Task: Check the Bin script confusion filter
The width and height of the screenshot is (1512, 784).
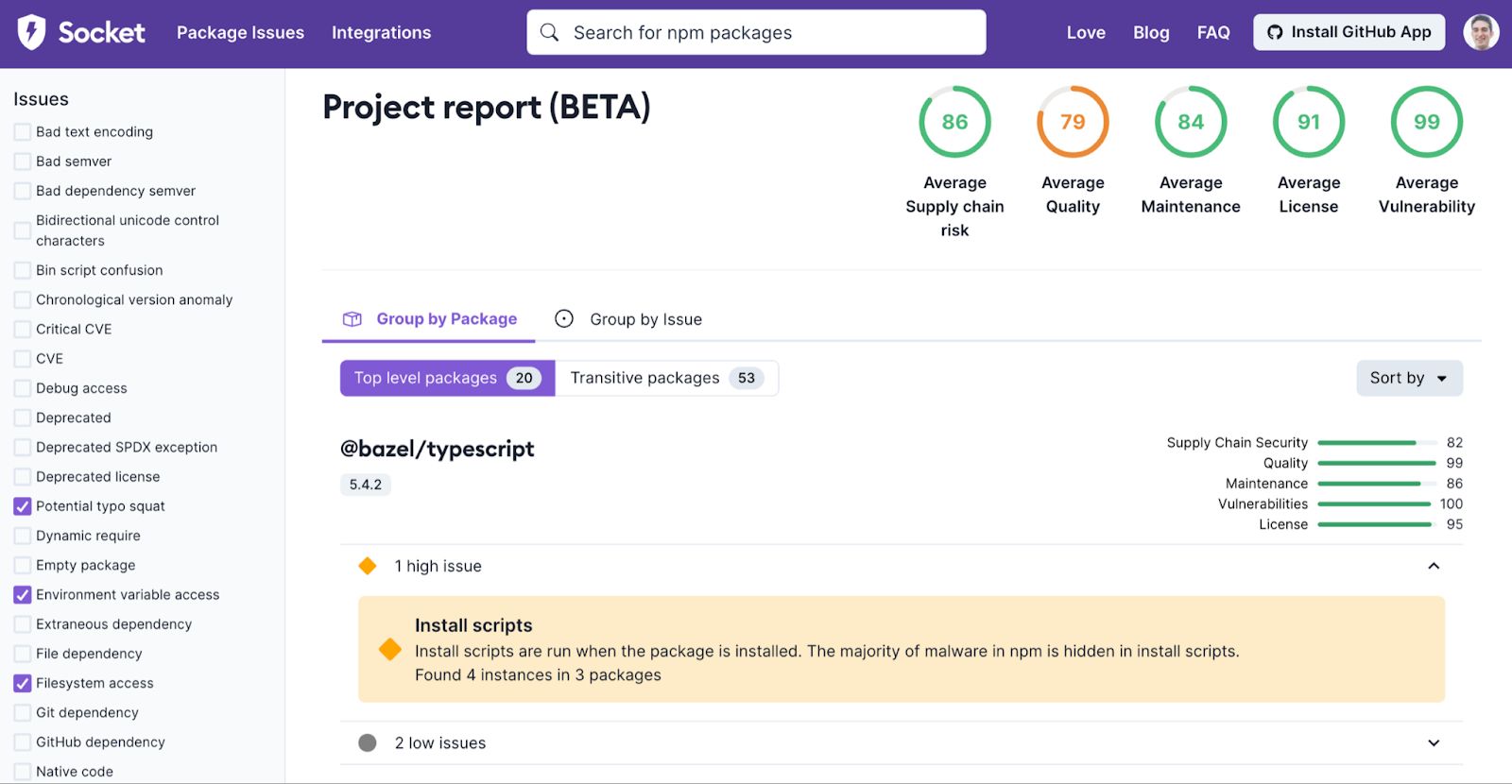Action: coord(23,270)
